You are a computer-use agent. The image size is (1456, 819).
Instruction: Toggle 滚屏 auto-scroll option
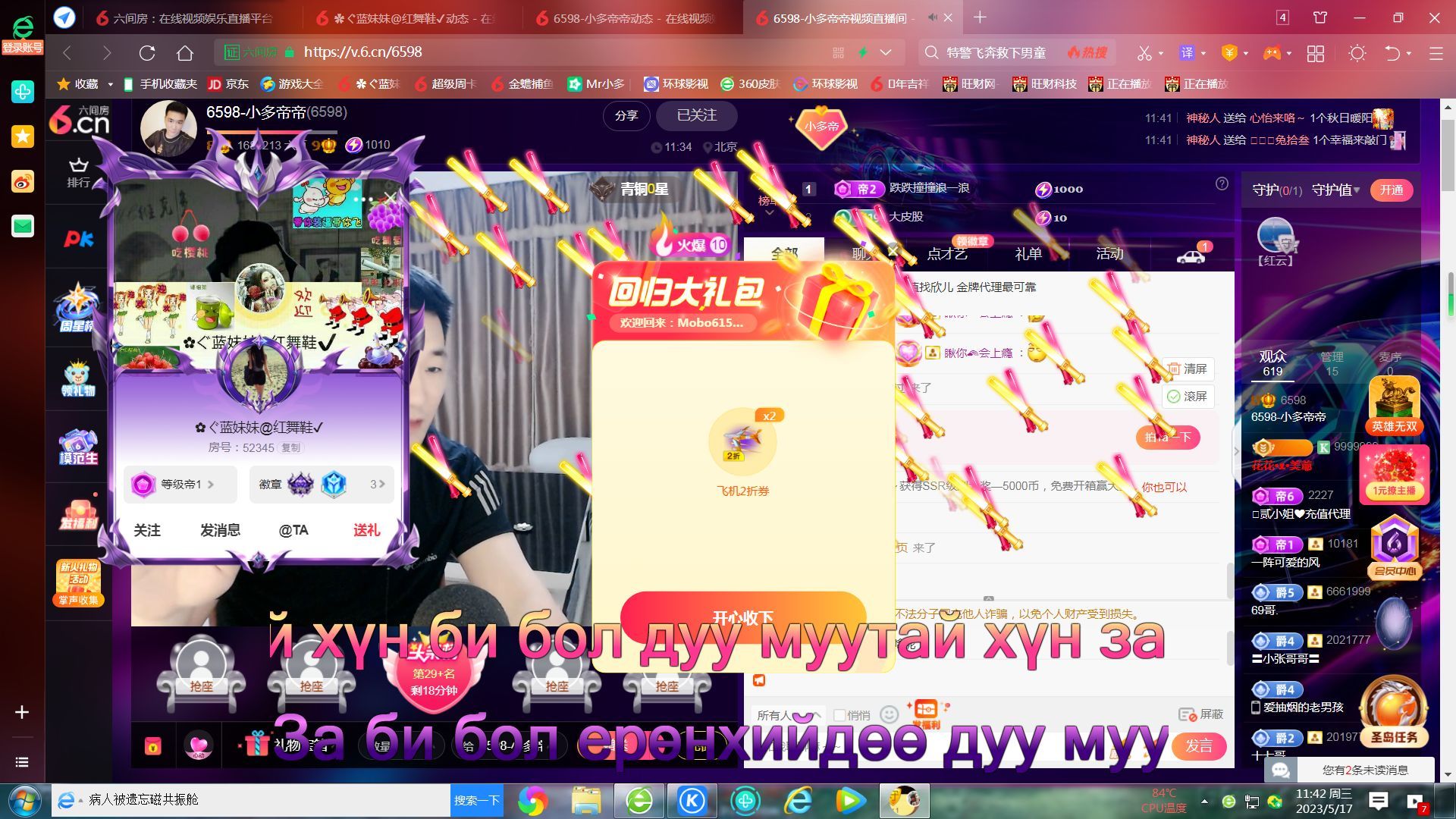pos(1188,396)
